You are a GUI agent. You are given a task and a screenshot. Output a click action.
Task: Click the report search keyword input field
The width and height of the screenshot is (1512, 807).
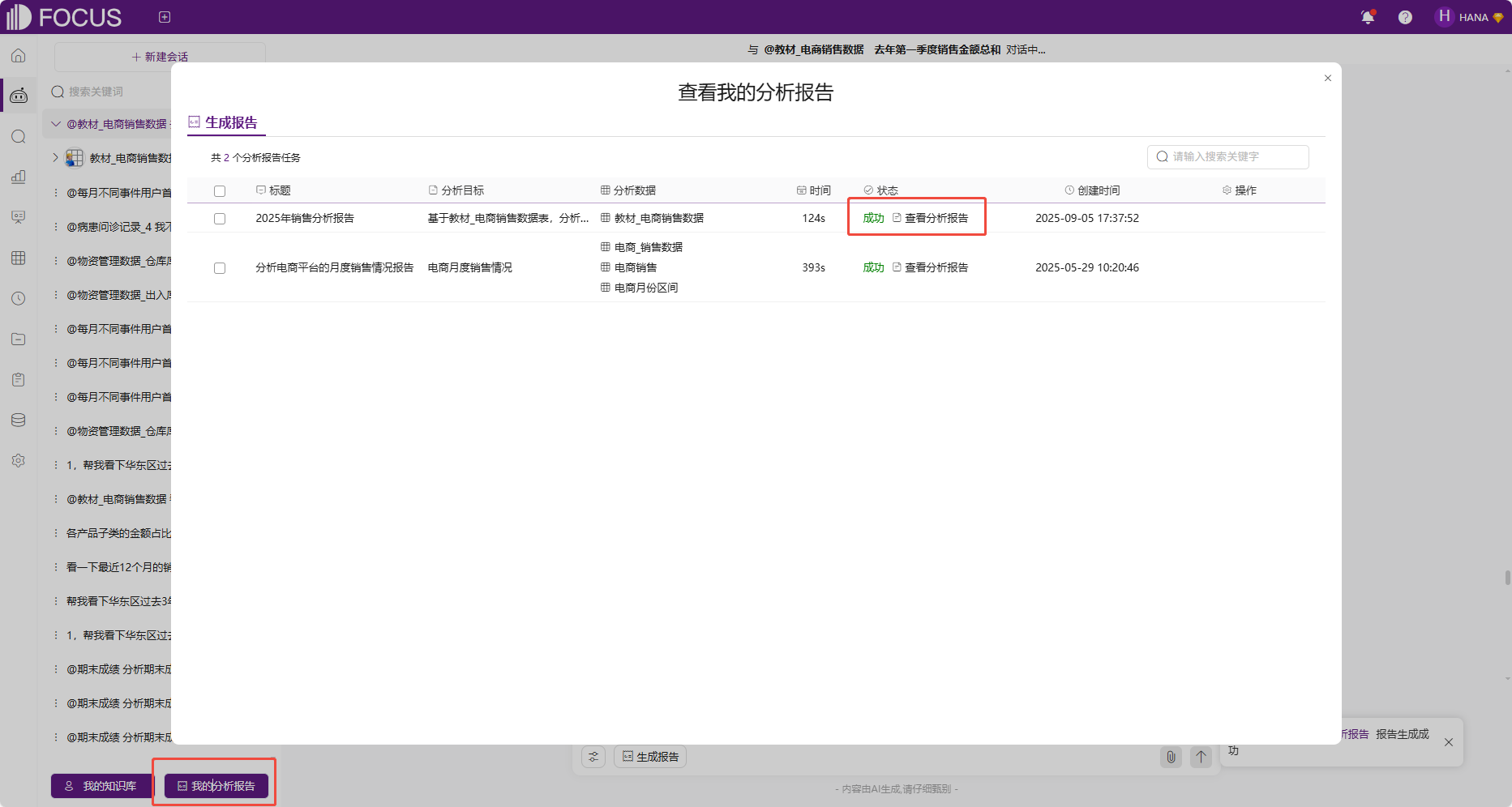[x=1227, y=156]
